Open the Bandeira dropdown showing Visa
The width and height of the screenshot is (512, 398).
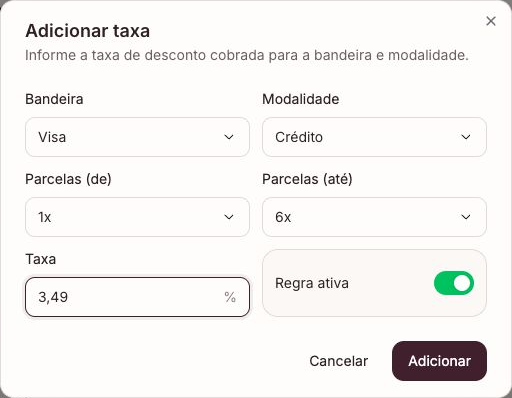pyautogui.click(x=137, y=137)
